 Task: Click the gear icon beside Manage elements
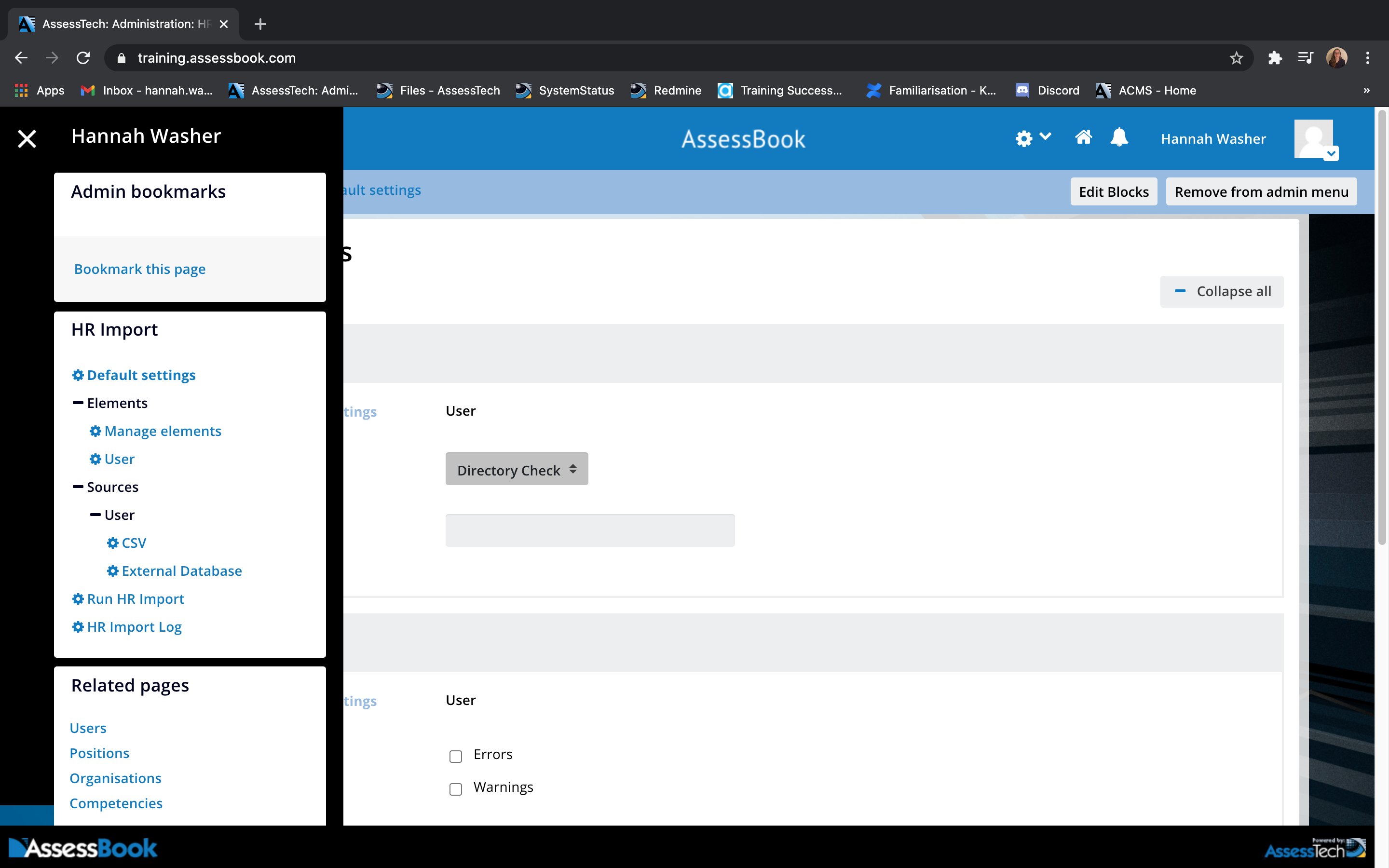tap(95, 431)
